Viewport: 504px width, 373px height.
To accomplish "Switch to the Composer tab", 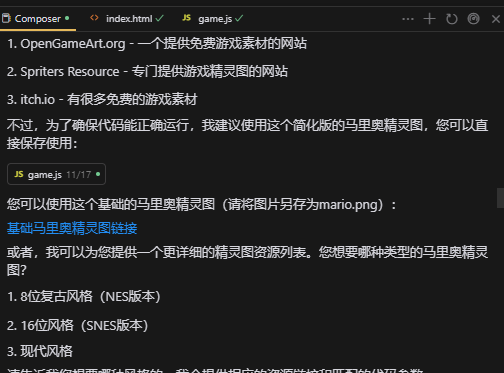I will pos(37,19).
